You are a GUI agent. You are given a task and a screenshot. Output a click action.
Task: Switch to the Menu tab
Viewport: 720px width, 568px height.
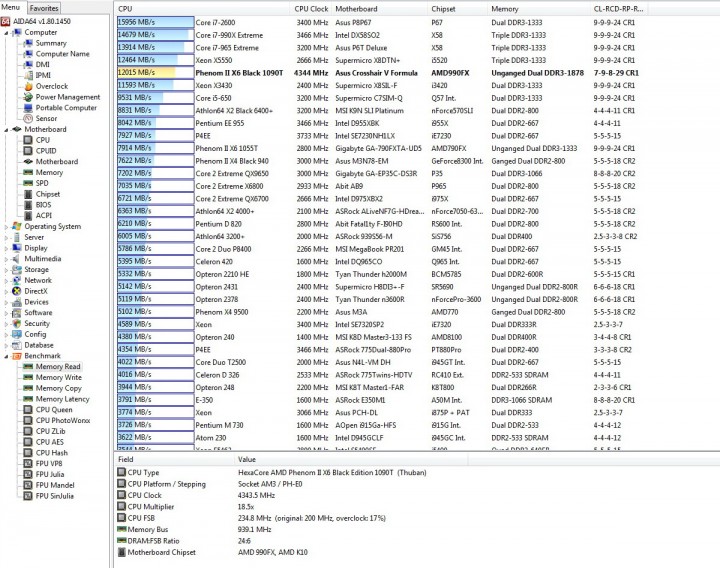11,7
